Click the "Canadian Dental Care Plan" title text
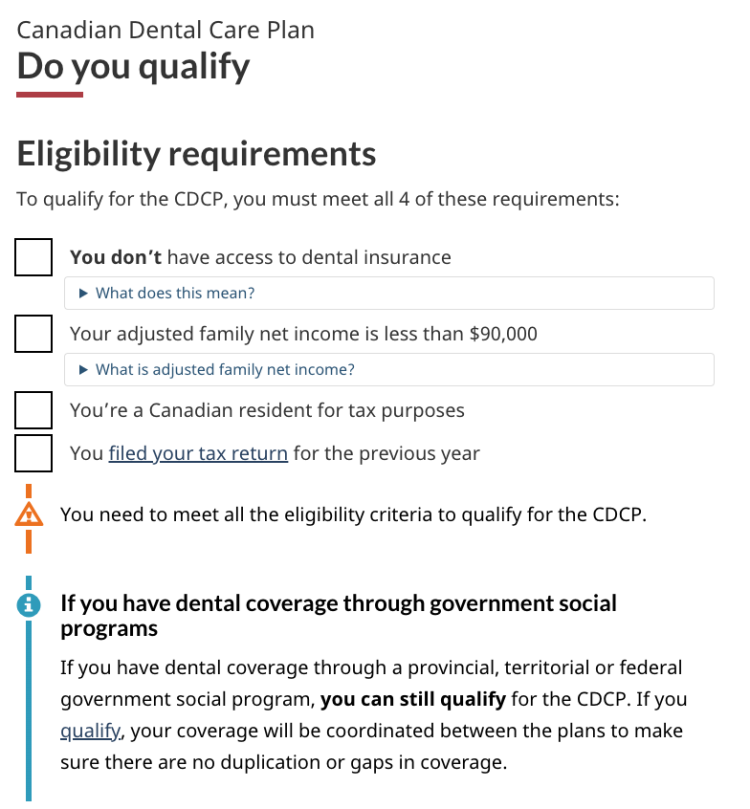The image size is (750, 809). [166, 30]
